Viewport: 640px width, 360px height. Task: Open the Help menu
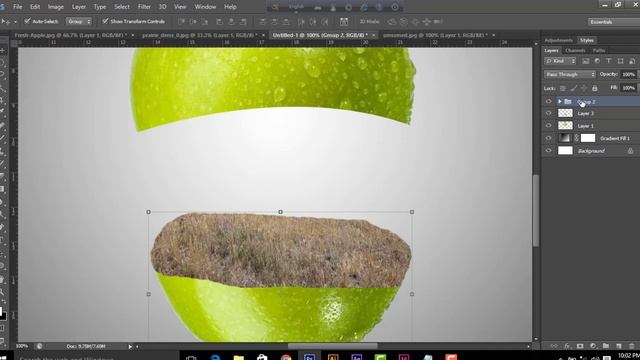[x=230, y=7]
